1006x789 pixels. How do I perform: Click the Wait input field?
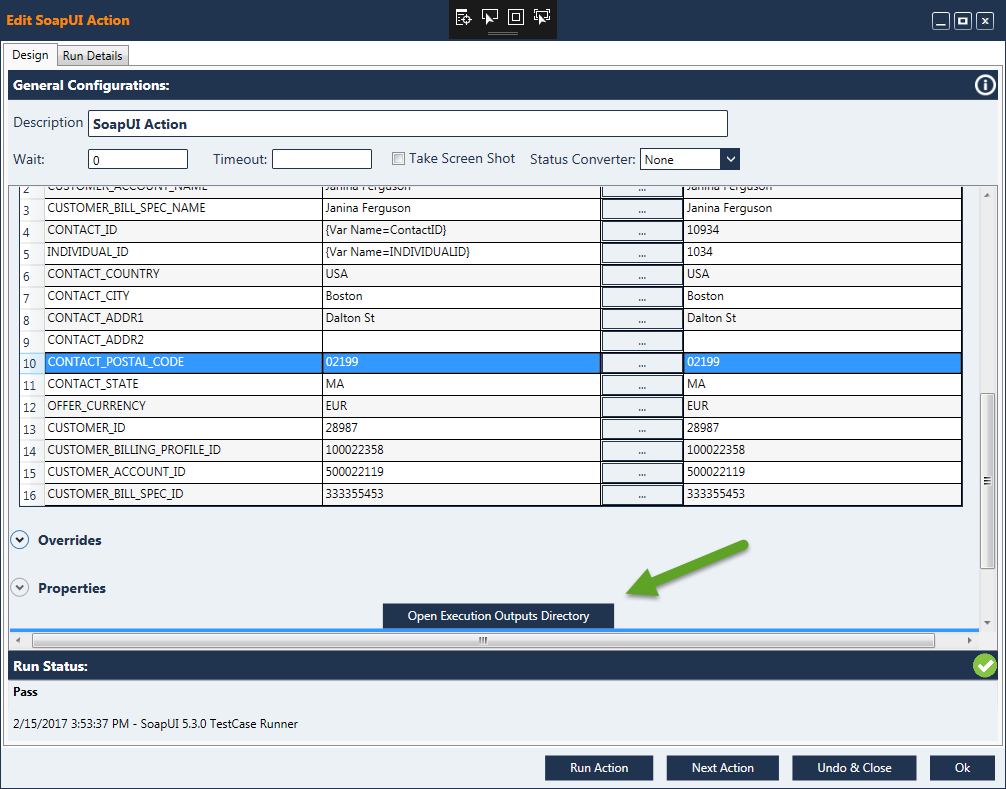[138, 159]
